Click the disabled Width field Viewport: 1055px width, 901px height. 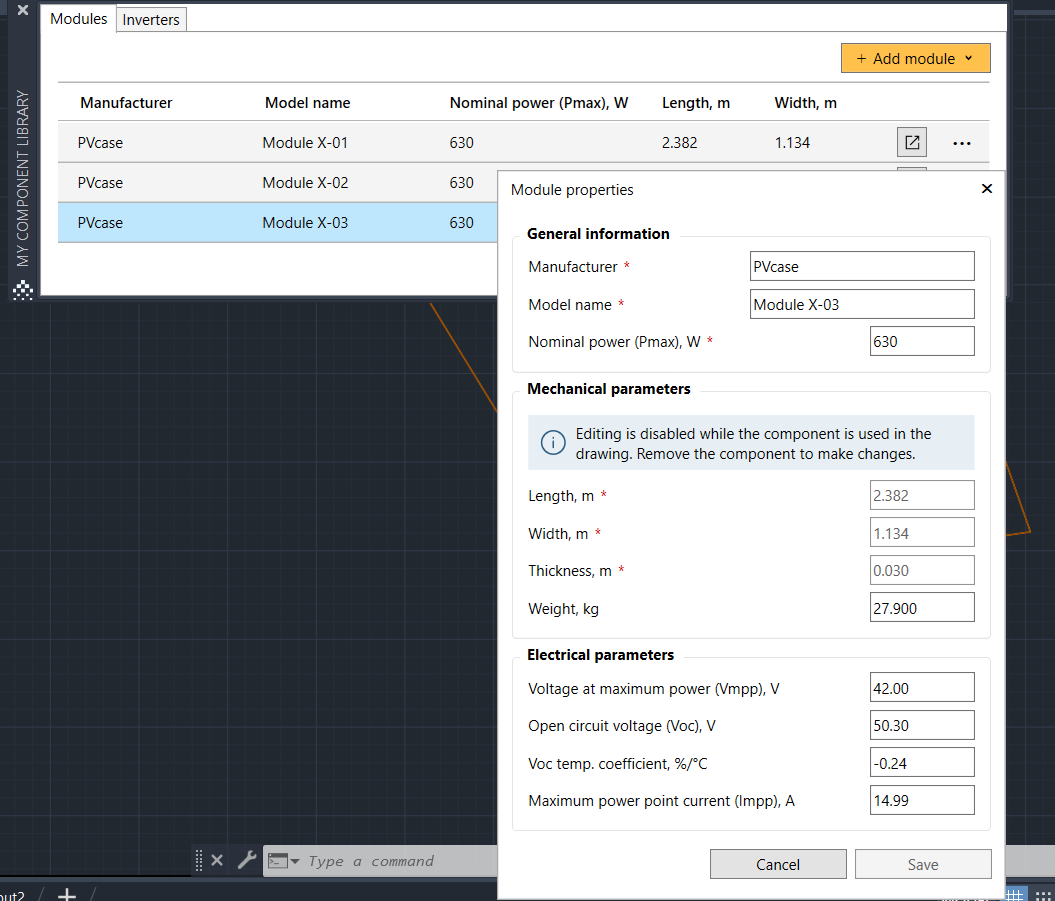922,533
